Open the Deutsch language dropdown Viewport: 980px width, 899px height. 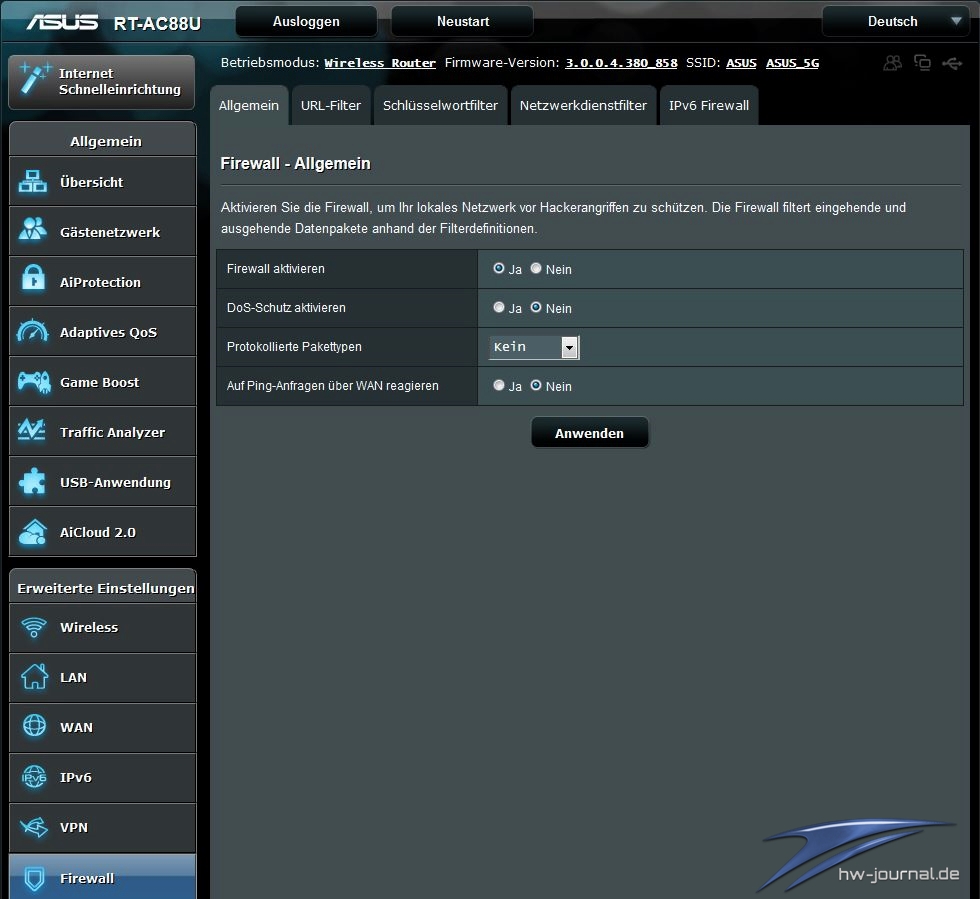(x=896, y=21)
